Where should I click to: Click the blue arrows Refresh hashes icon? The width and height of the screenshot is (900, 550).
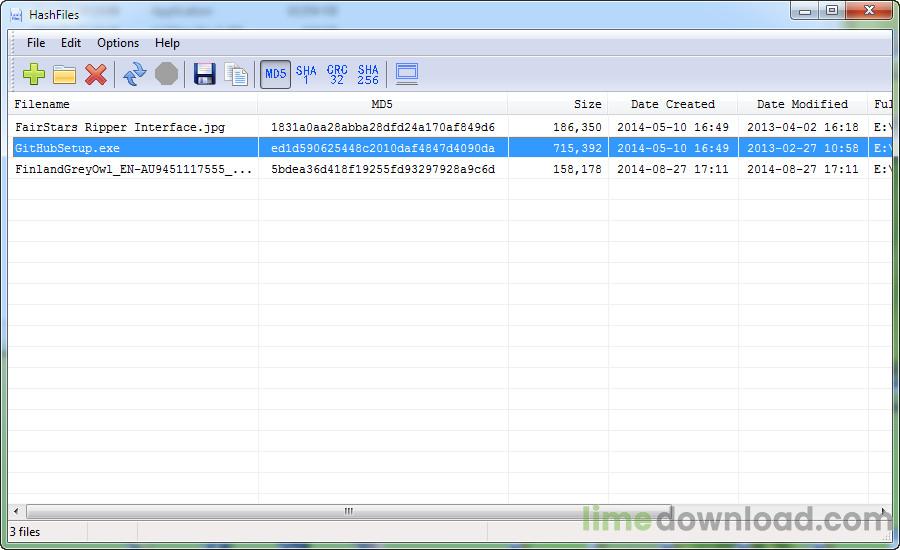pos(135,75)
